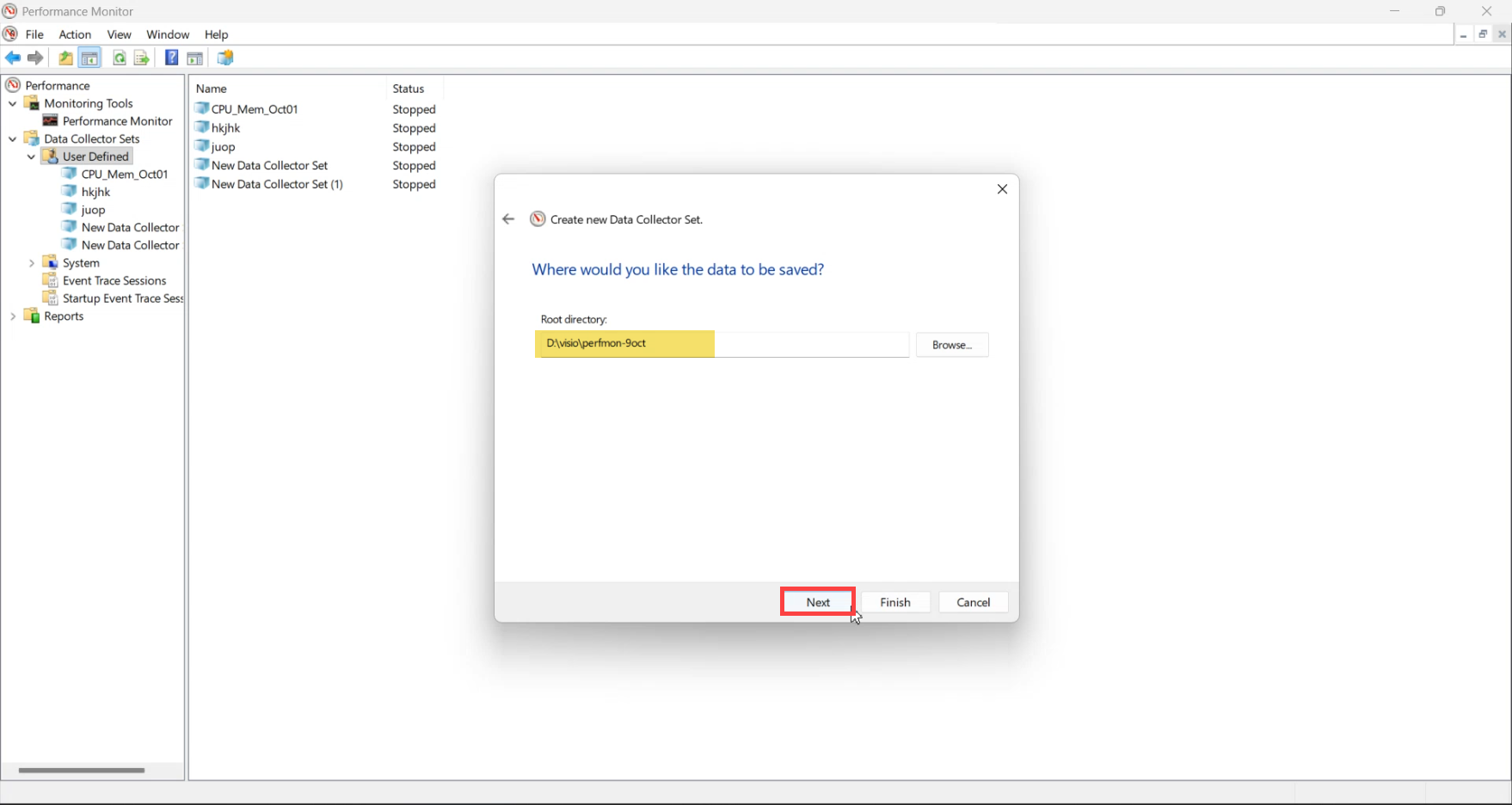Click the Forward arrow toolbar icon
The width and height of the screenshot is (1512, 805).
coord(35,58)
